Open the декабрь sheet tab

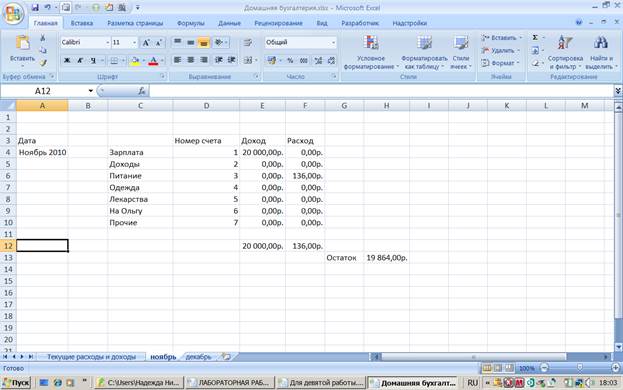[x=199, y=357]
